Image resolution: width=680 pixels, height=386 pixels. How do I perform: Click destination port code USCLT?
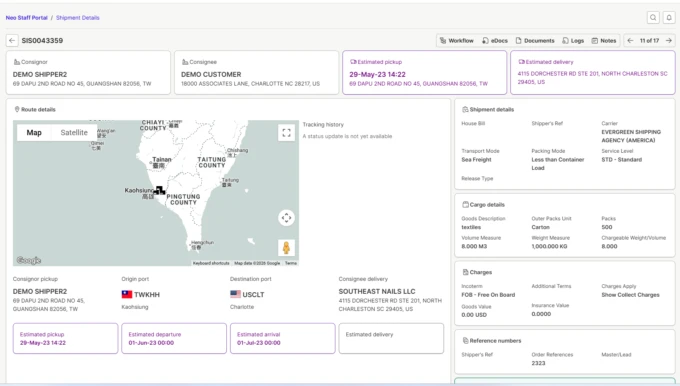[x=253, y=294]
